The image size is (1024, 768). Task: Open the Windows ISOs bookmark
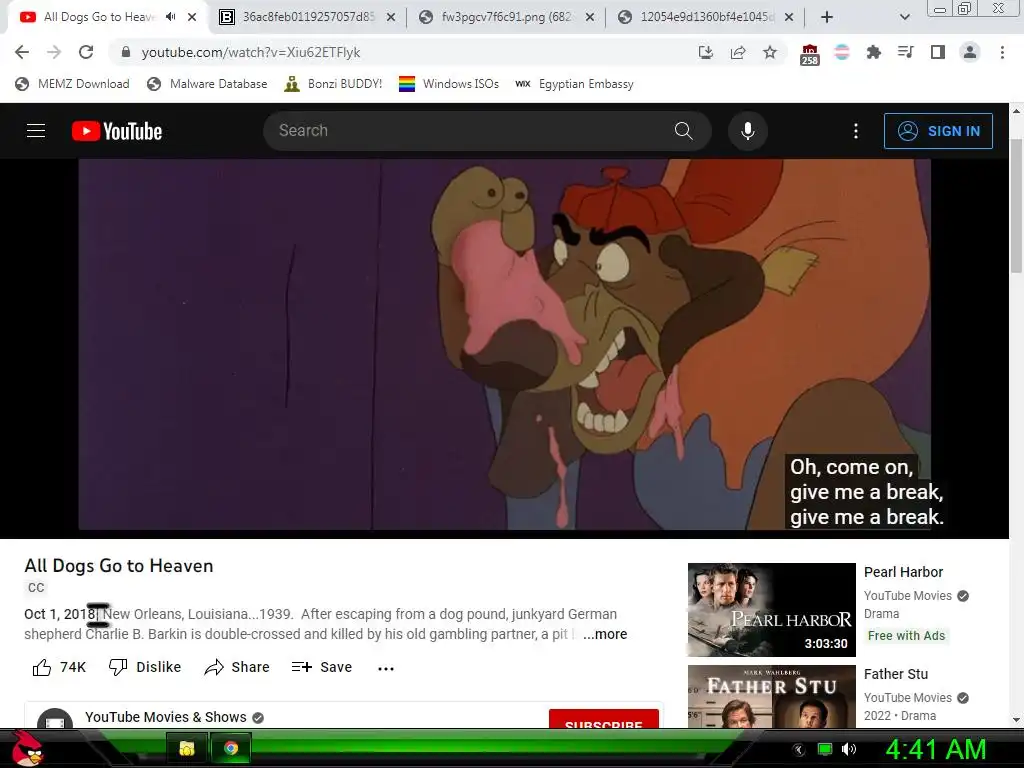[x=449, y=84]
